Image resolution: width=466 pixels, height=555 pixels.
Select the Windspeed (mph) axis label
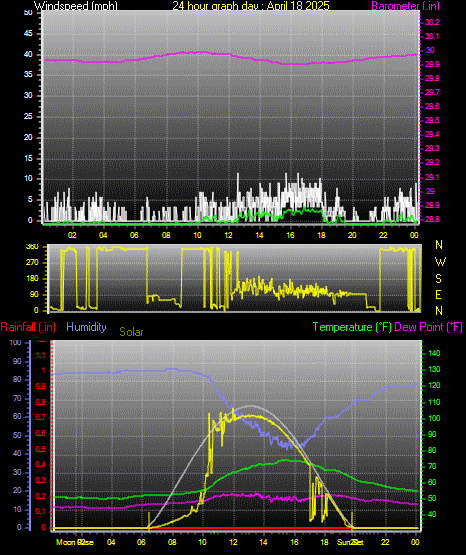76,6
